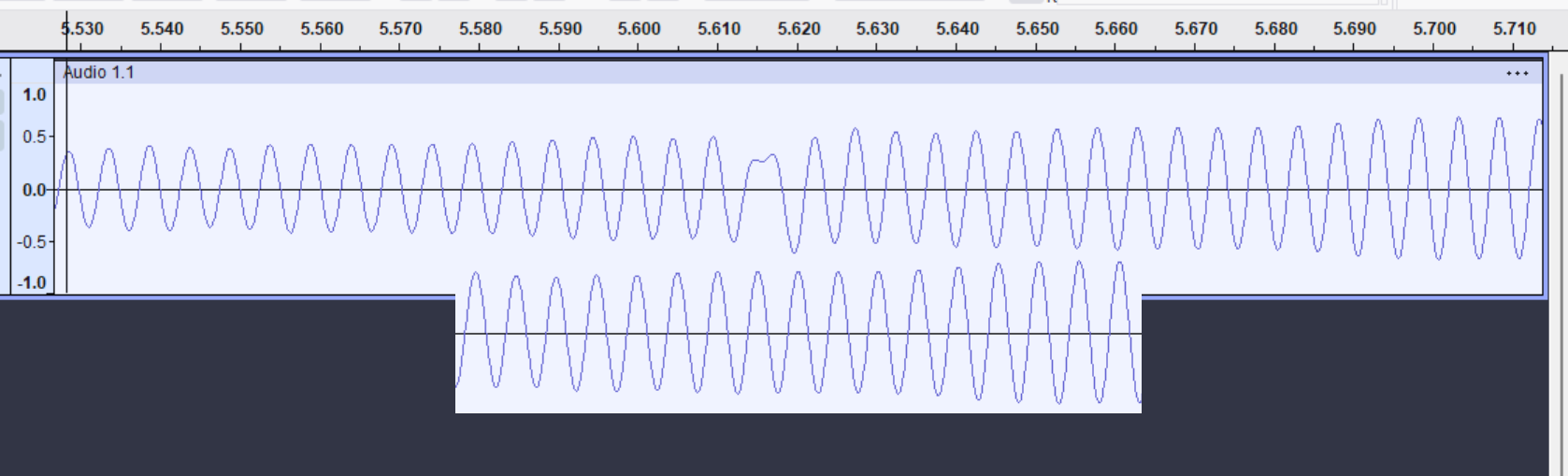Click the 5.620 mark on the timeline ruler
1568x476 pixels.
(x=798, y=29)
